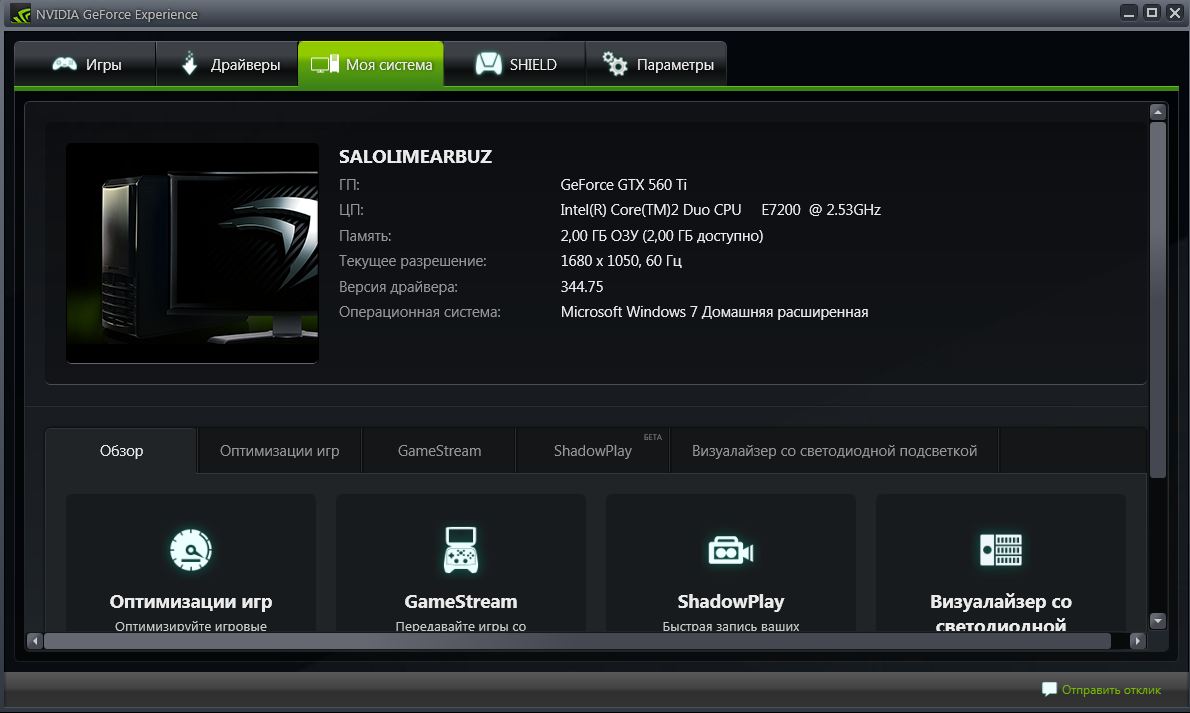Click the horizontal scrollbar right arrow
The width and height of the screenshot is (1190, 713).
tap(1137, 641)
